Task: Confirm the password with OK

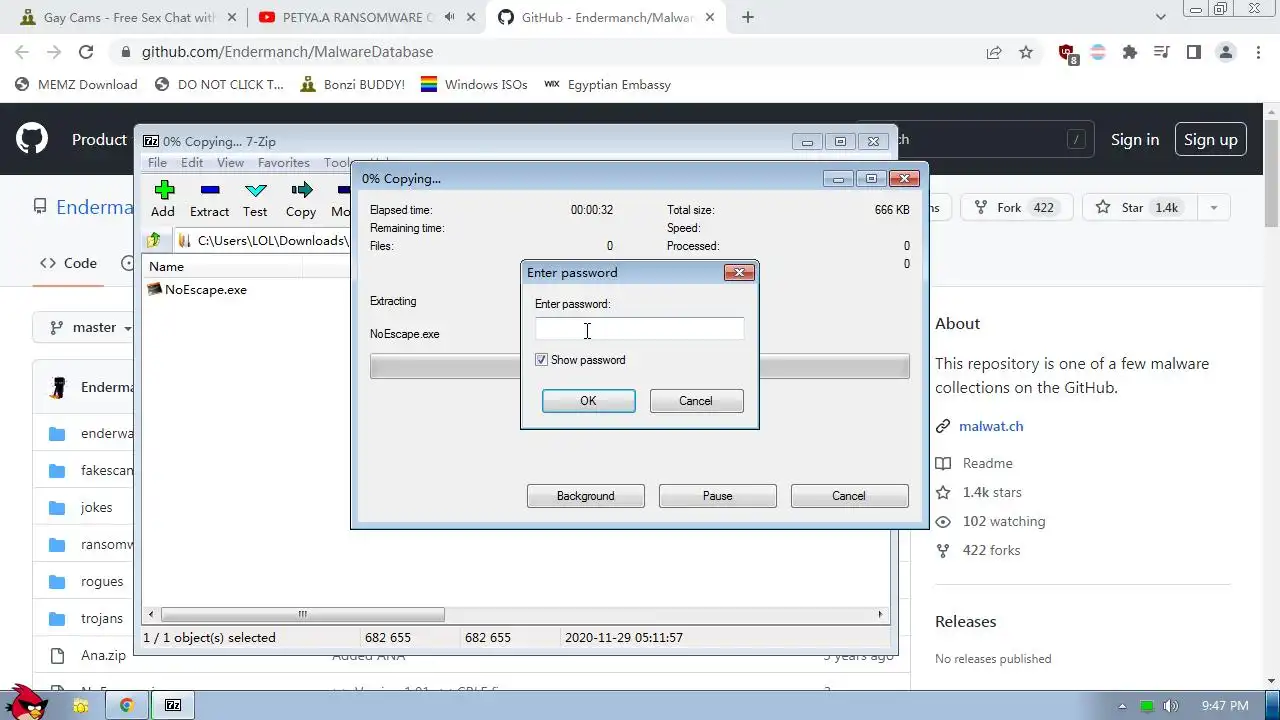Action: (588, 401)
